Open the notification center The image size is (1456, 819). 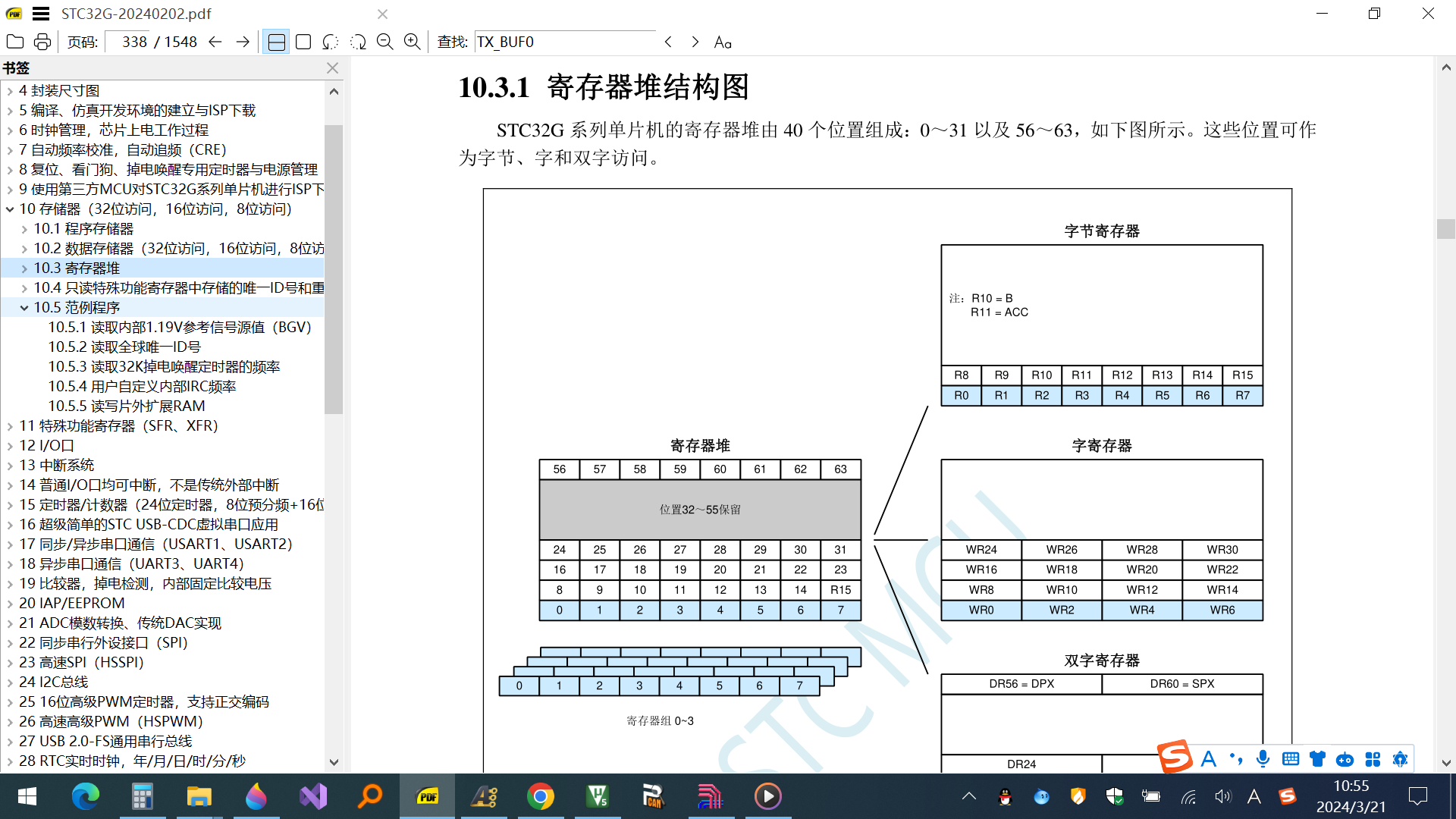coord(1417,796)
